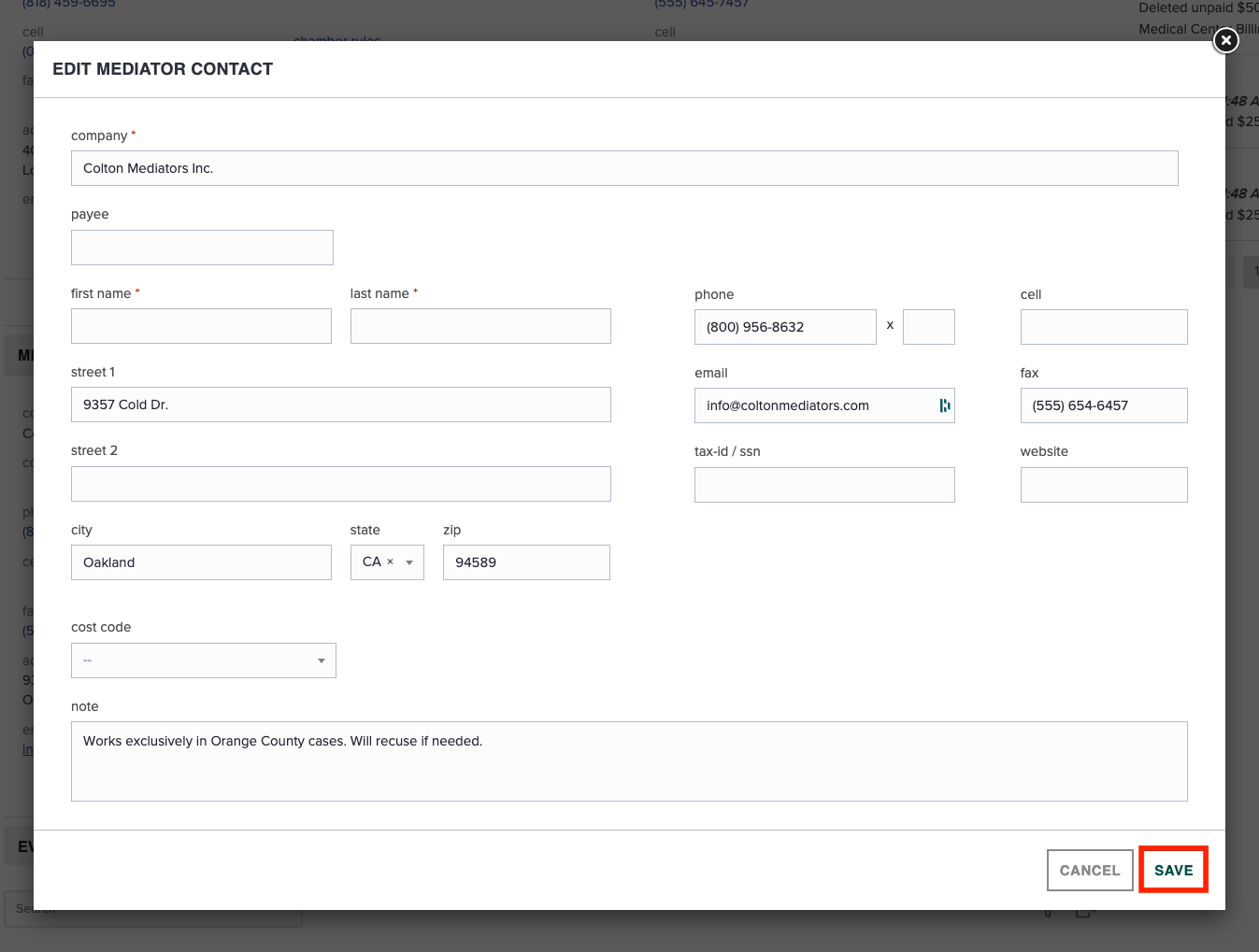Edit the fax number field

click(x=1104, y=405)
